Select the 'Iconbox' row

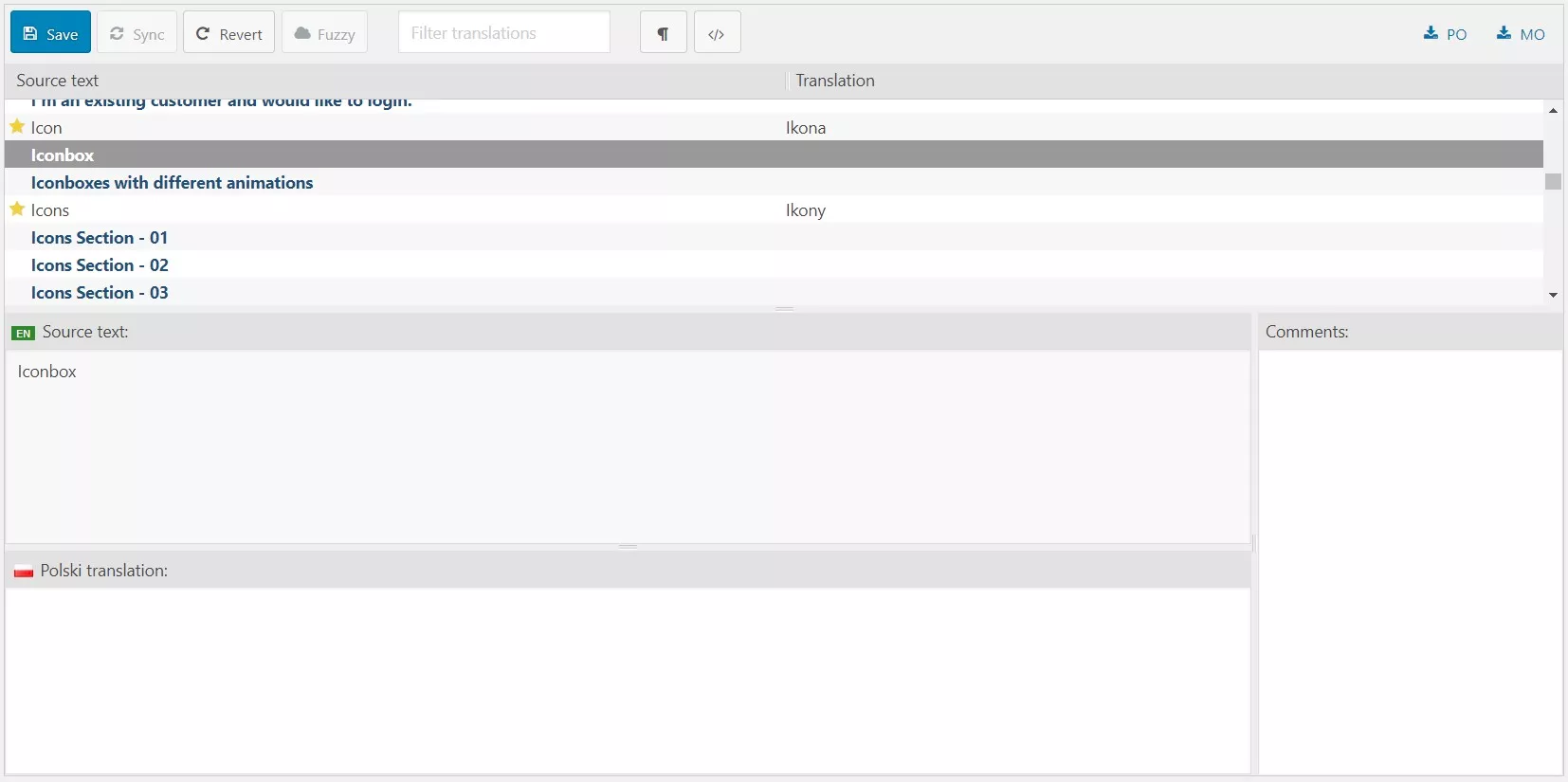(774, 155)
